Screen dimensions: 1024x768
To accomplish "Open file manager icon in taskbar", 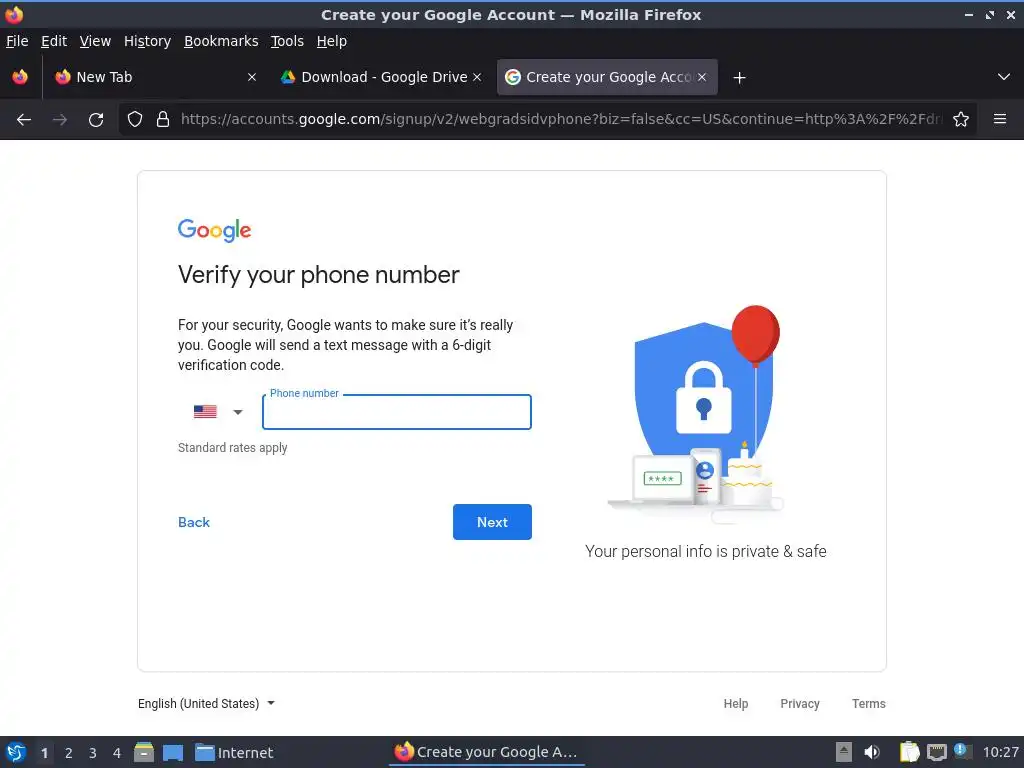I will coord(144,752).
